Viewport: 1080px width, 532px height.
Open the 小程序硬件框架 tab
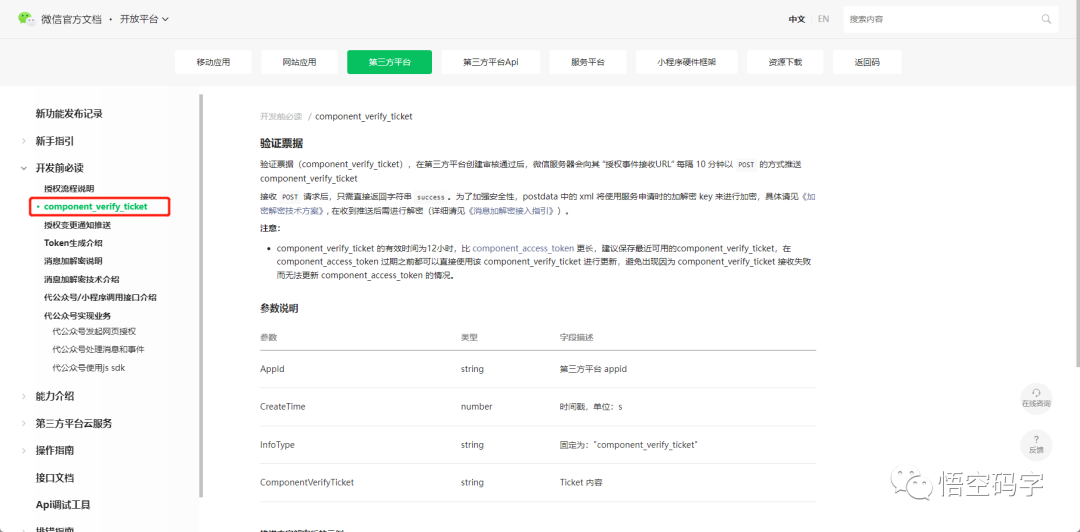click(686, 62)
